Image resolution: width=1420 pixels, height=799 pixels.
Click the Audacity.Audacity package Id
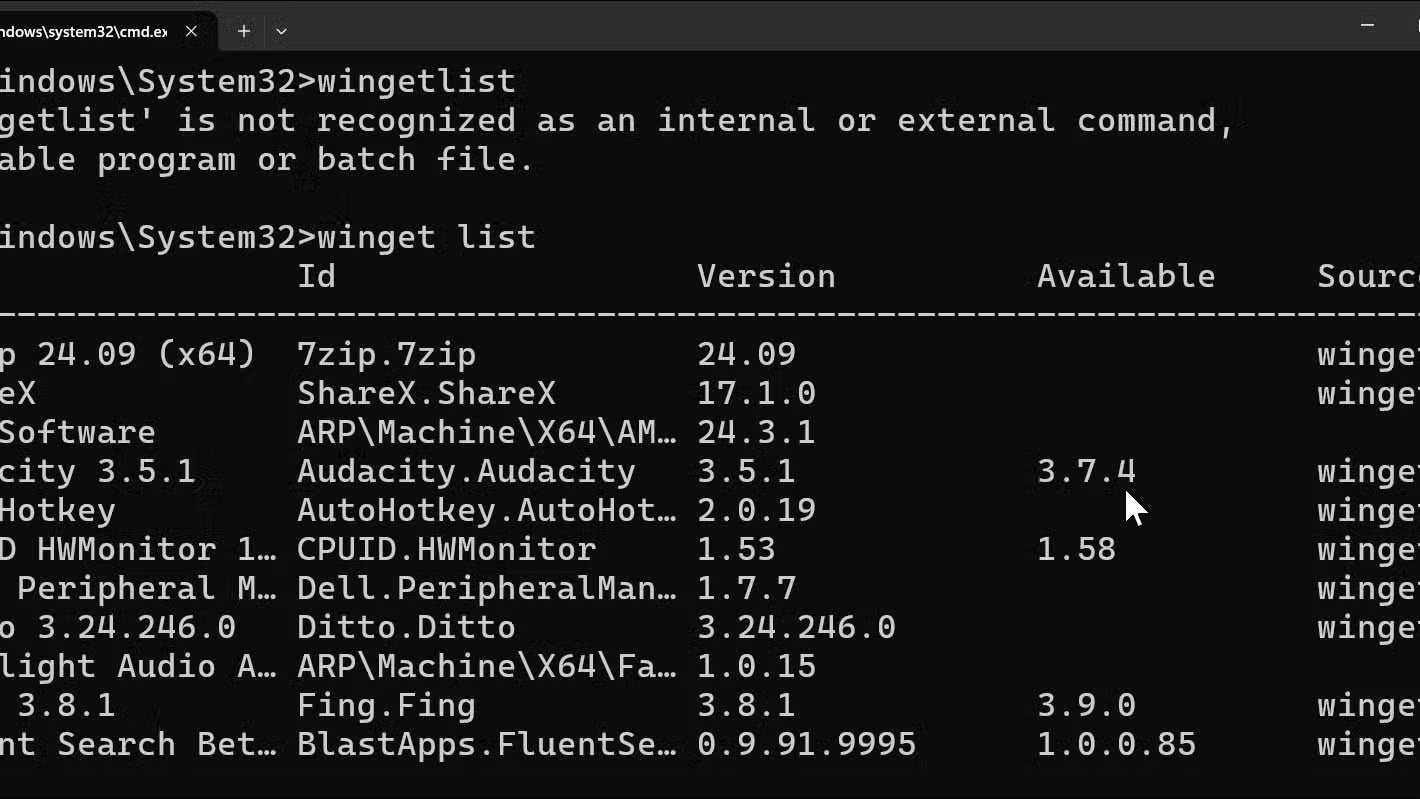(466, 471)
